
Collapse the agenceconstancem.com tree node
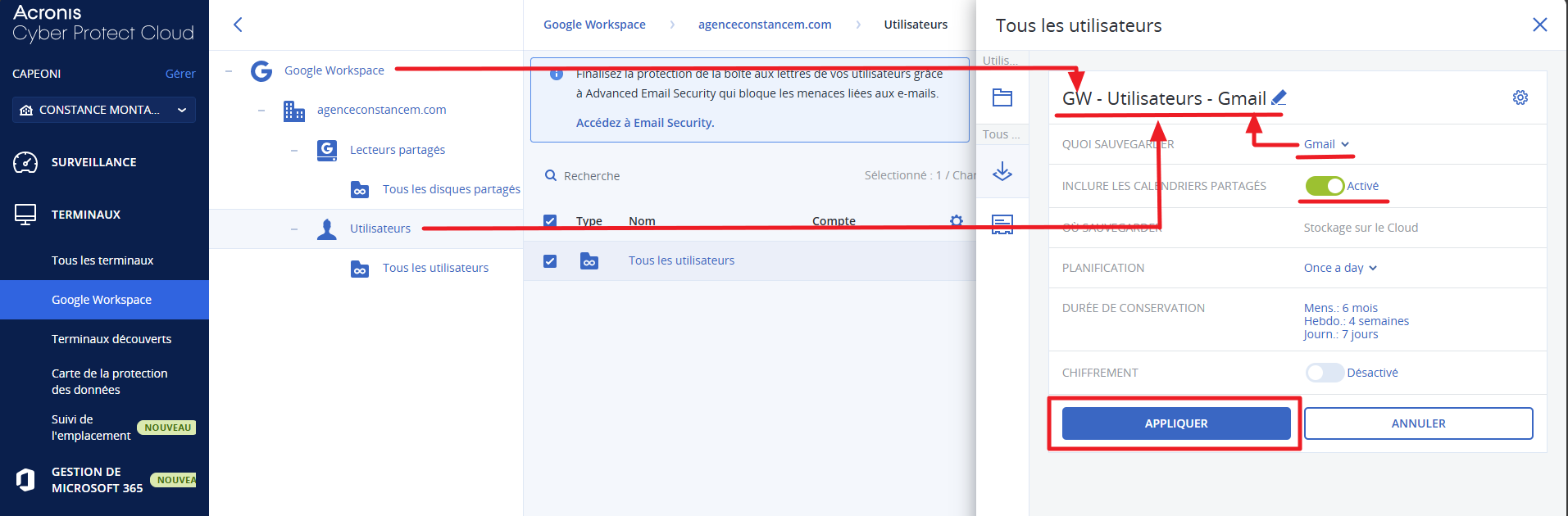261,111
